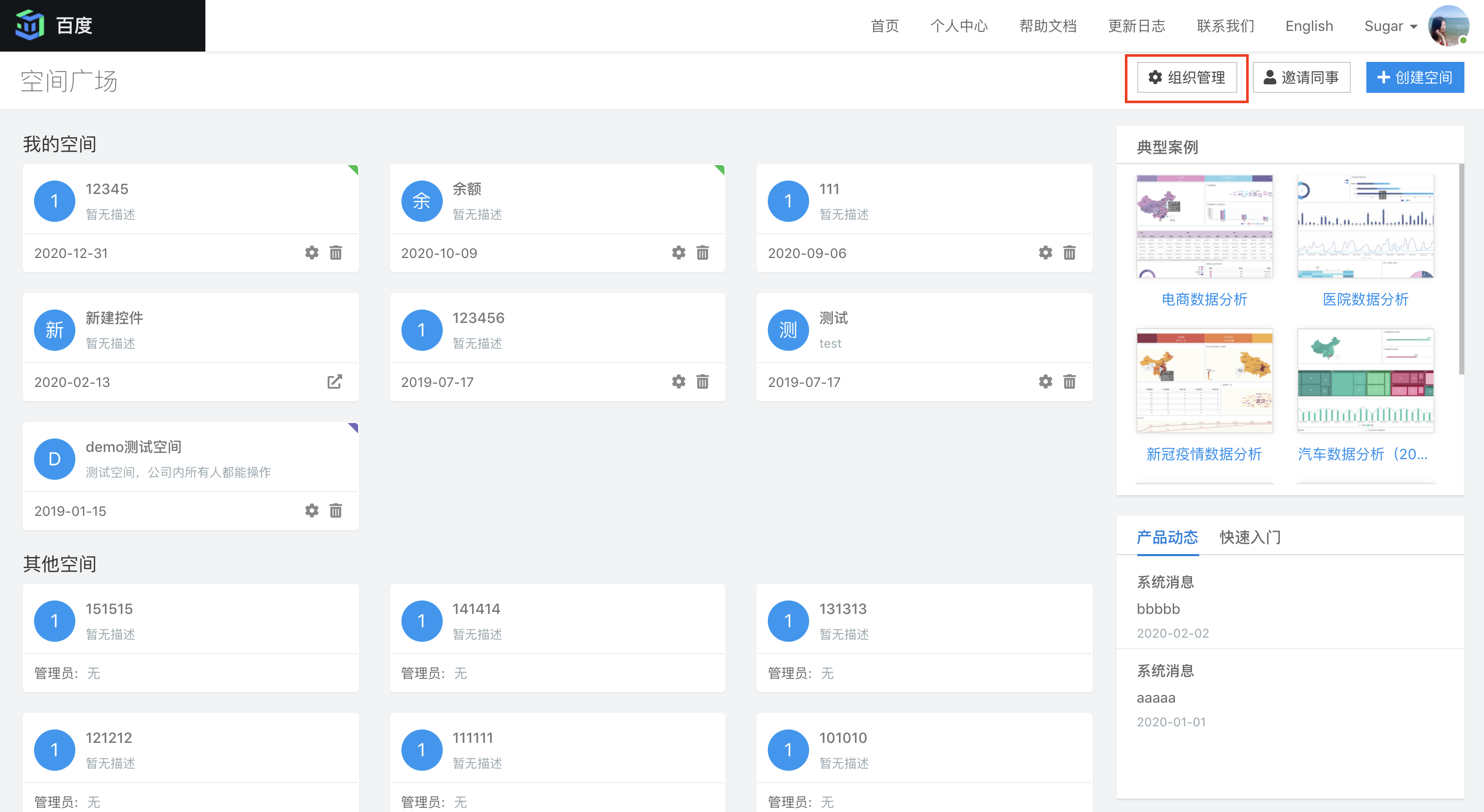This screenshot has width=1484, height=812.
Task: Open settings for the 测试 space
Action: [x=1045, y=382]
